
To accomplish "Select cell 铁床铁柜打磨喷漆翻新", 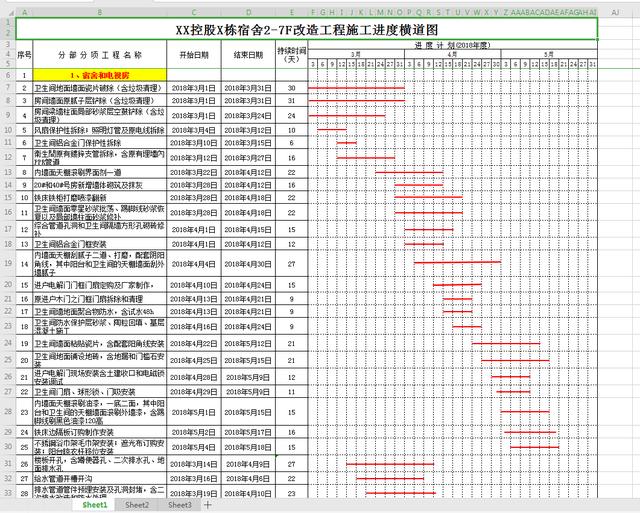I will [x=100, y=198].
